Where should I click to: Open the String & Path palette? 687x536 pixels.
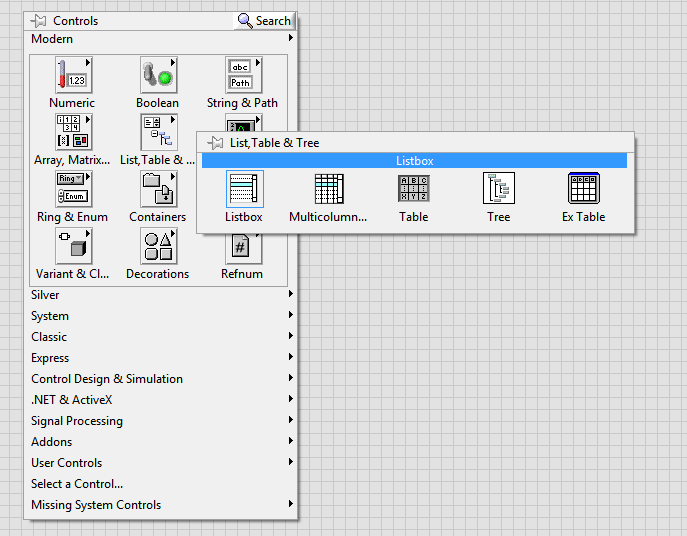[243, 75]
